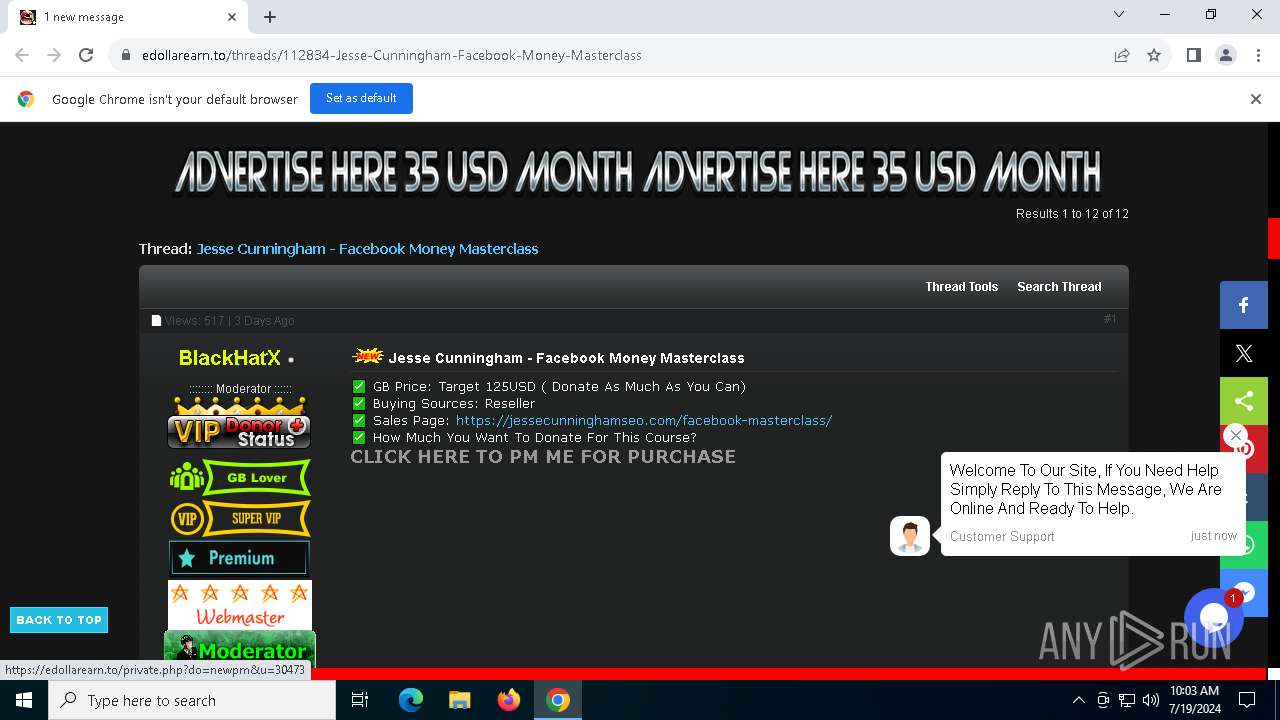Click the BlackHatX online status dot
The width and height of the screenshot is (1280, 720).
(291, 360)
